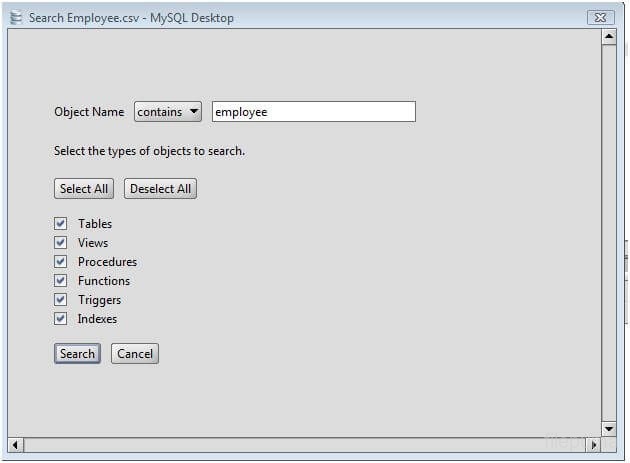
Task: Click the horizontal scrollbar right arrow
Action: [x=593, y=444]
